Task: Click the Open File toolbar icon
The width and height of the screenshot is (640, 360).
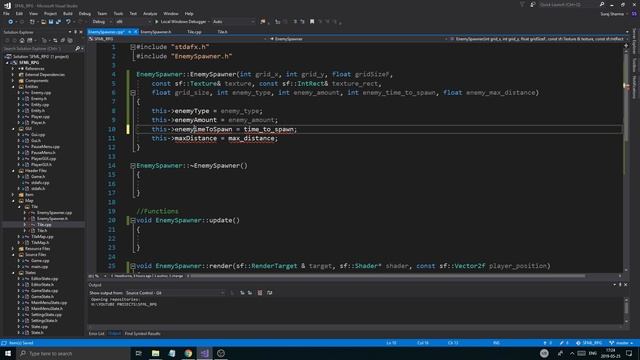Action: (x=43, y=22)
